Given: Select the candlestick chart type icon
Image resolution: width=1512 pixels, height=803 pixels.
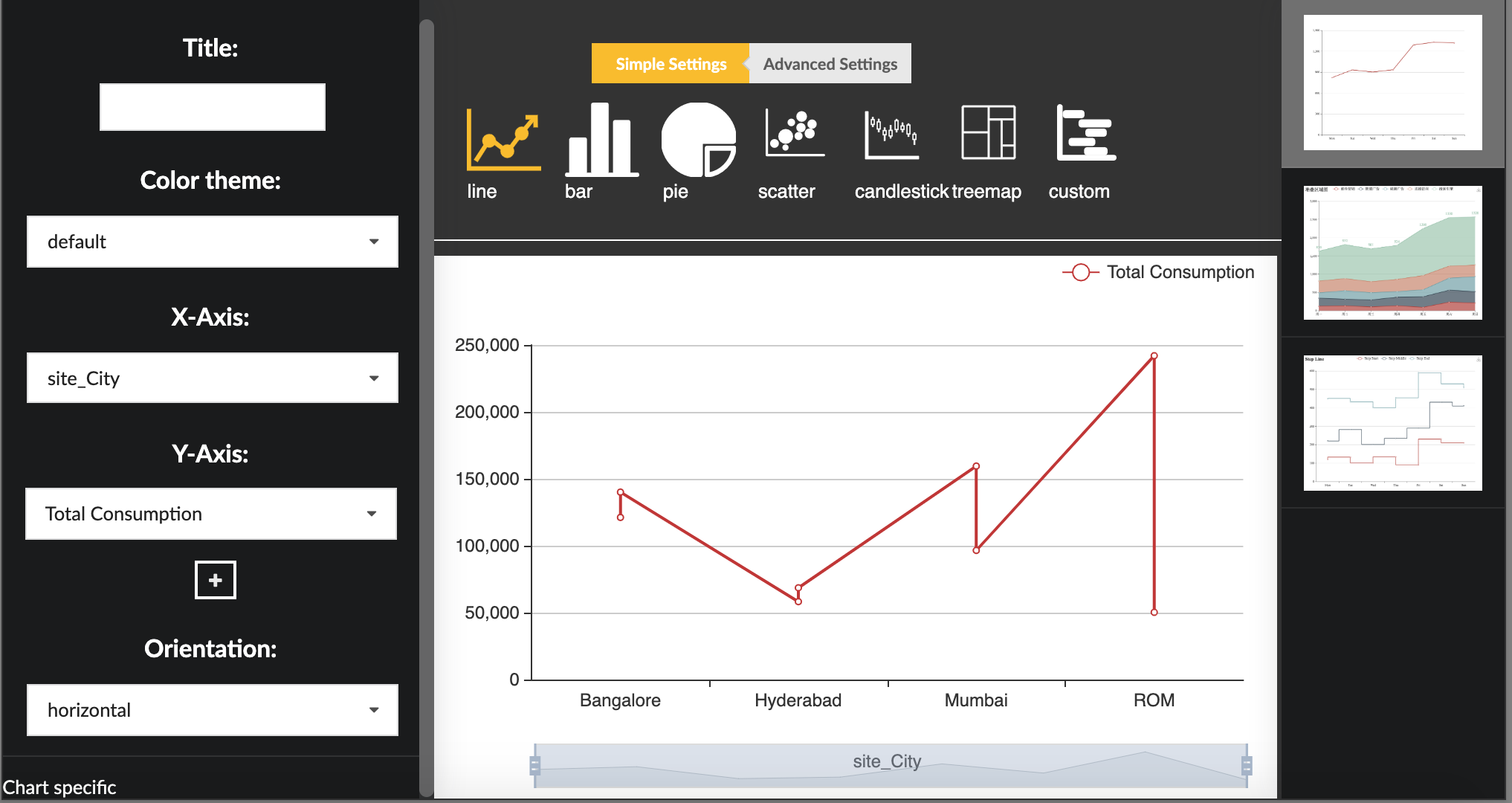Looking at the screenshot, I should coord(891,138).
